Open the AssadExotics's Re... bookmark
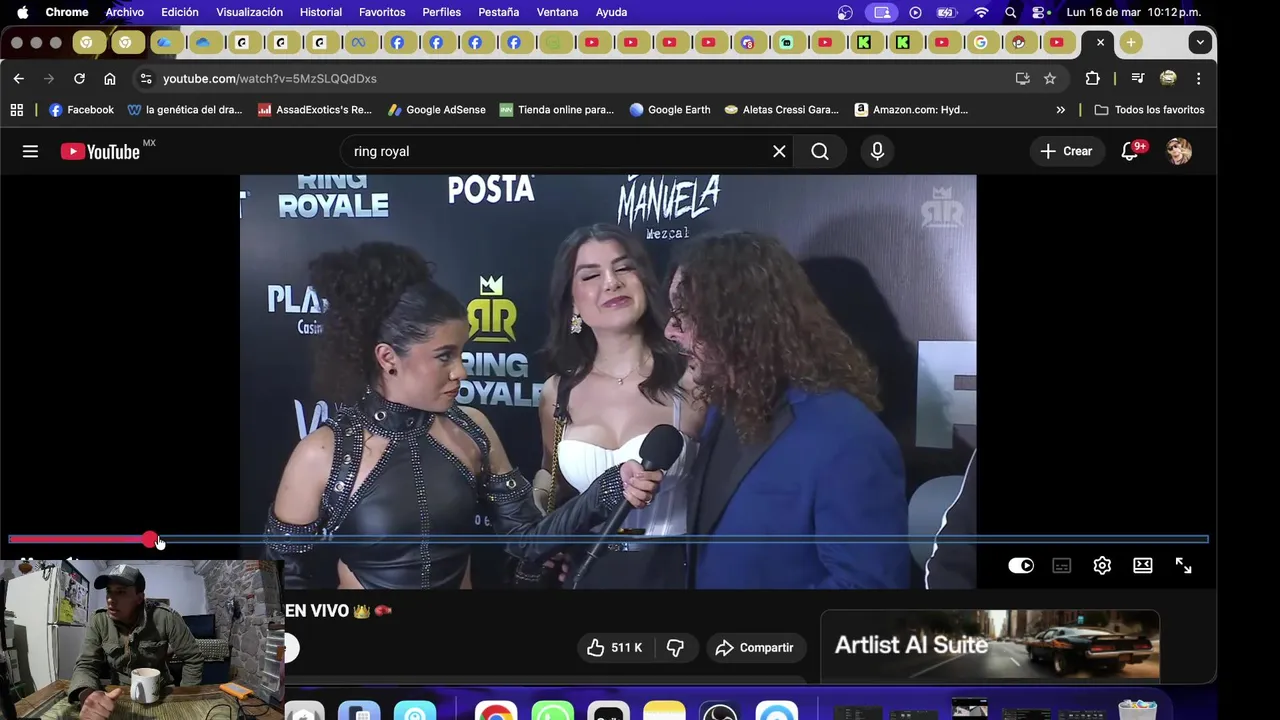This screenshot has height=720, width=1280. point(314,110)
